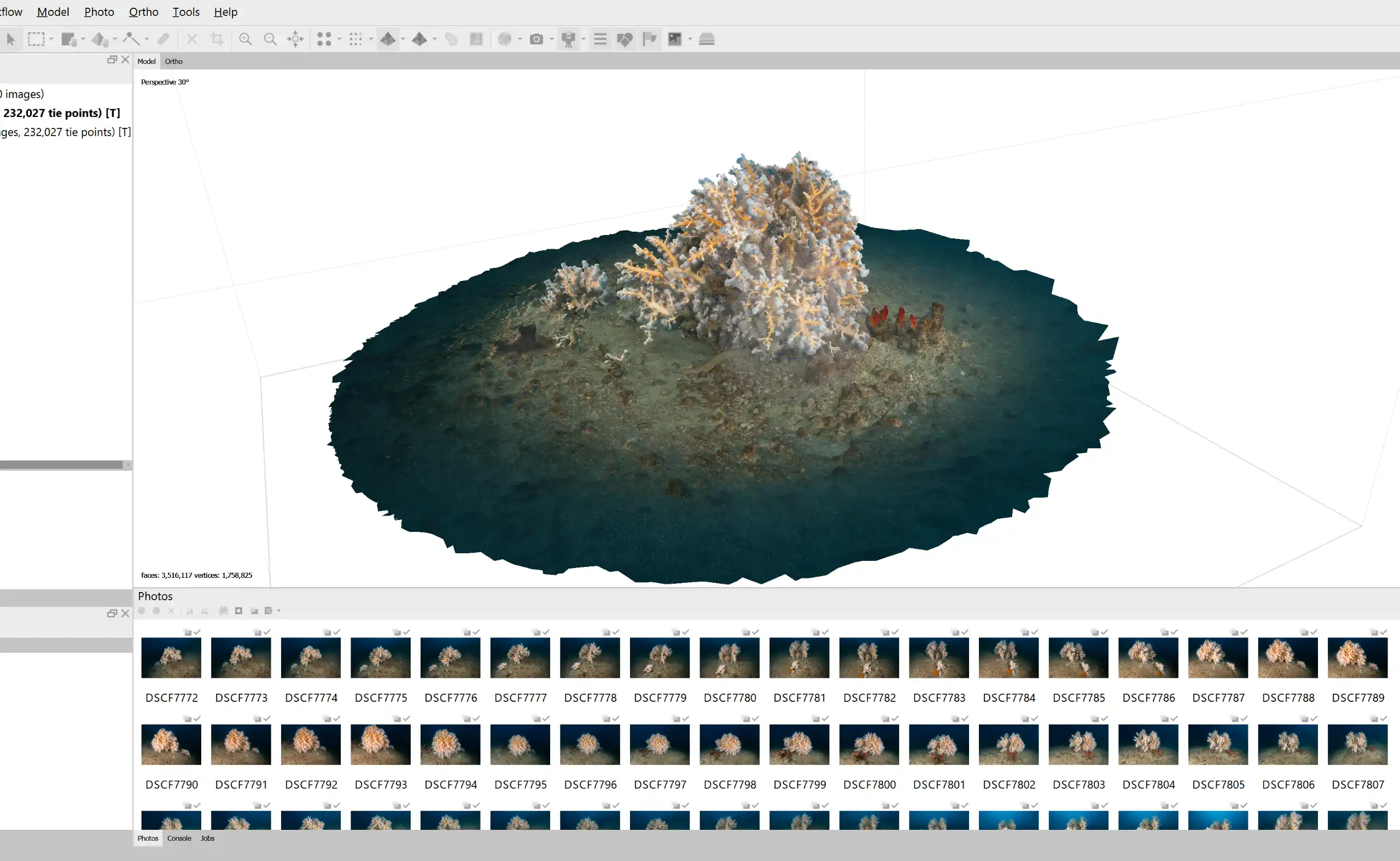Activate the rectangle selection tool

(36, 39)
